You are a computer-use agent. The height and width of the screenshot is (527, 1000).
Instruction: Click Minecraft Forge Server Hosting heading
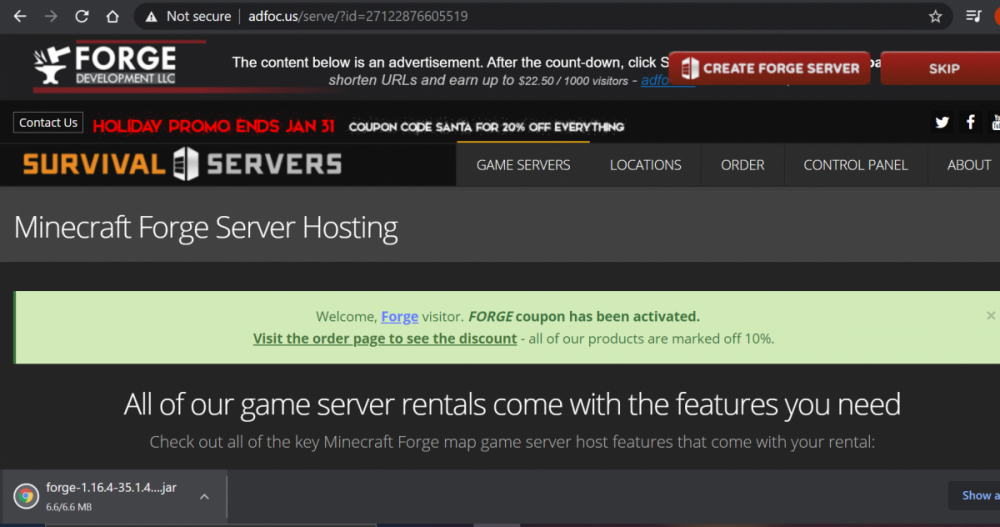click(x=205, y=228)
